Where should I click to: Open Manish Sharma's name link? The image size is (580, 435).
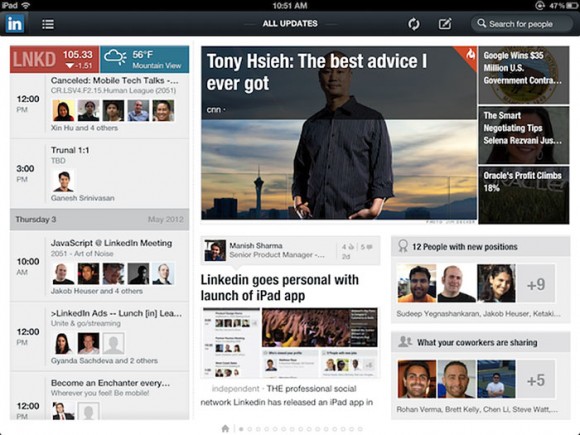(256, 246)
